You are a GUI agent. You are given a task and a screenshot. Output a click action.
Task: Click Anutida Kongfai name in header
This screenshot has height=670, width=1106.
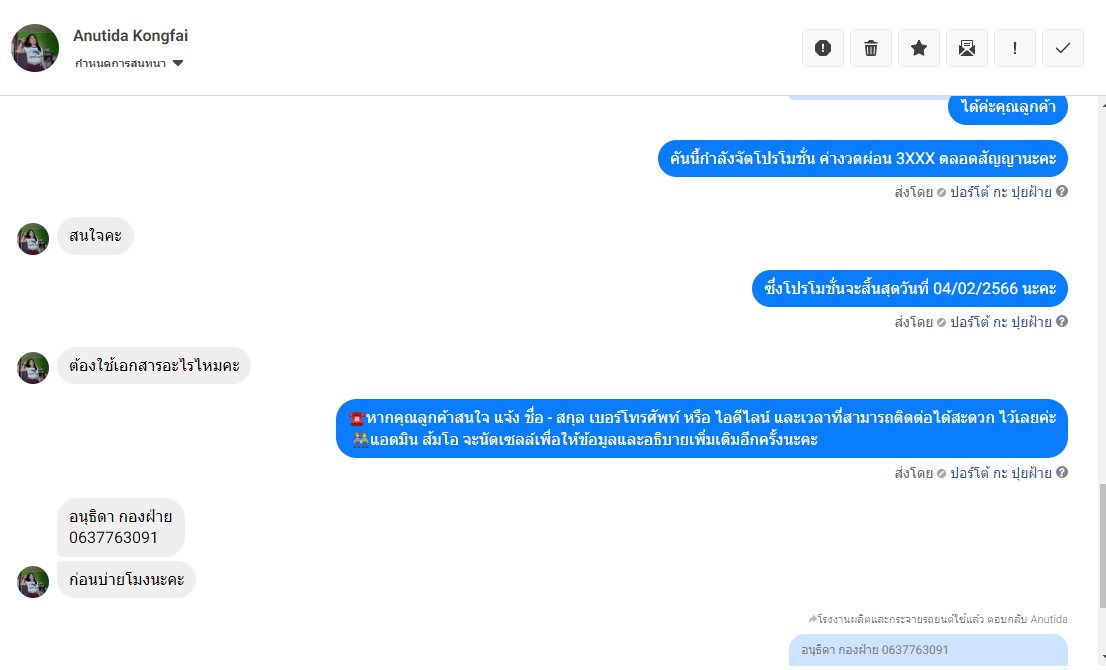(130, 35)
